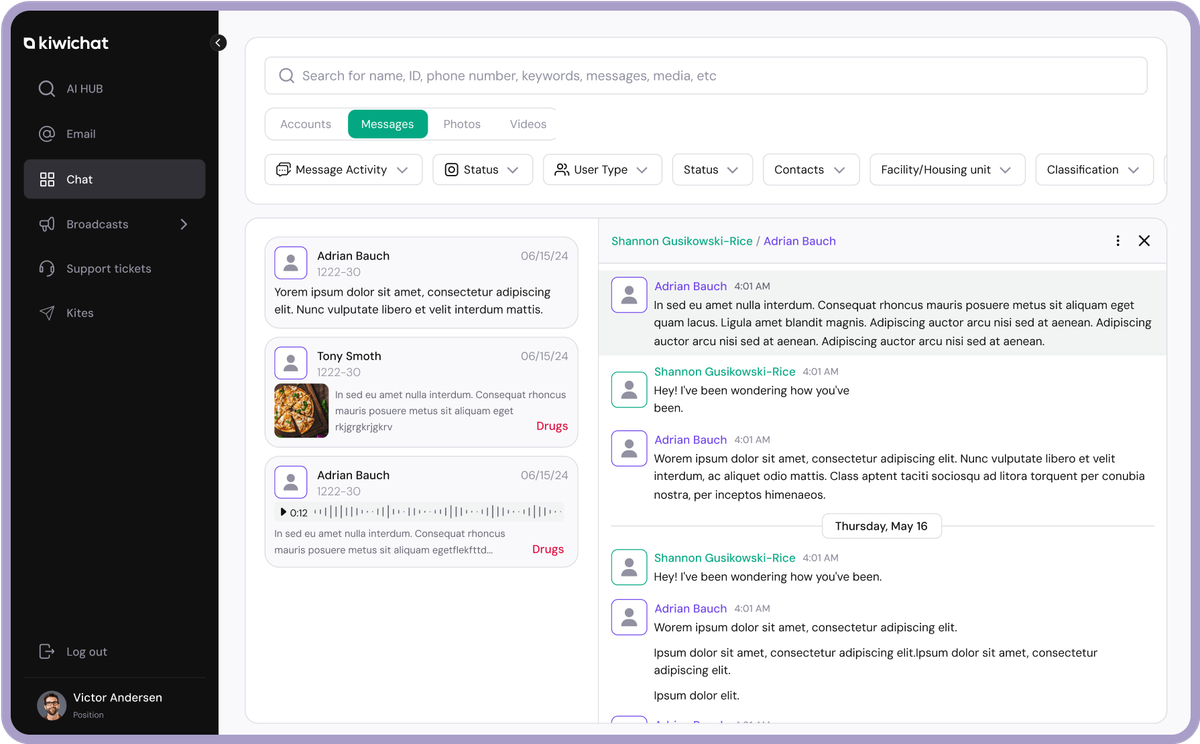The image size is (1200, 744).
Task: Select the Videos tab
Action: [x=528, y=124]
